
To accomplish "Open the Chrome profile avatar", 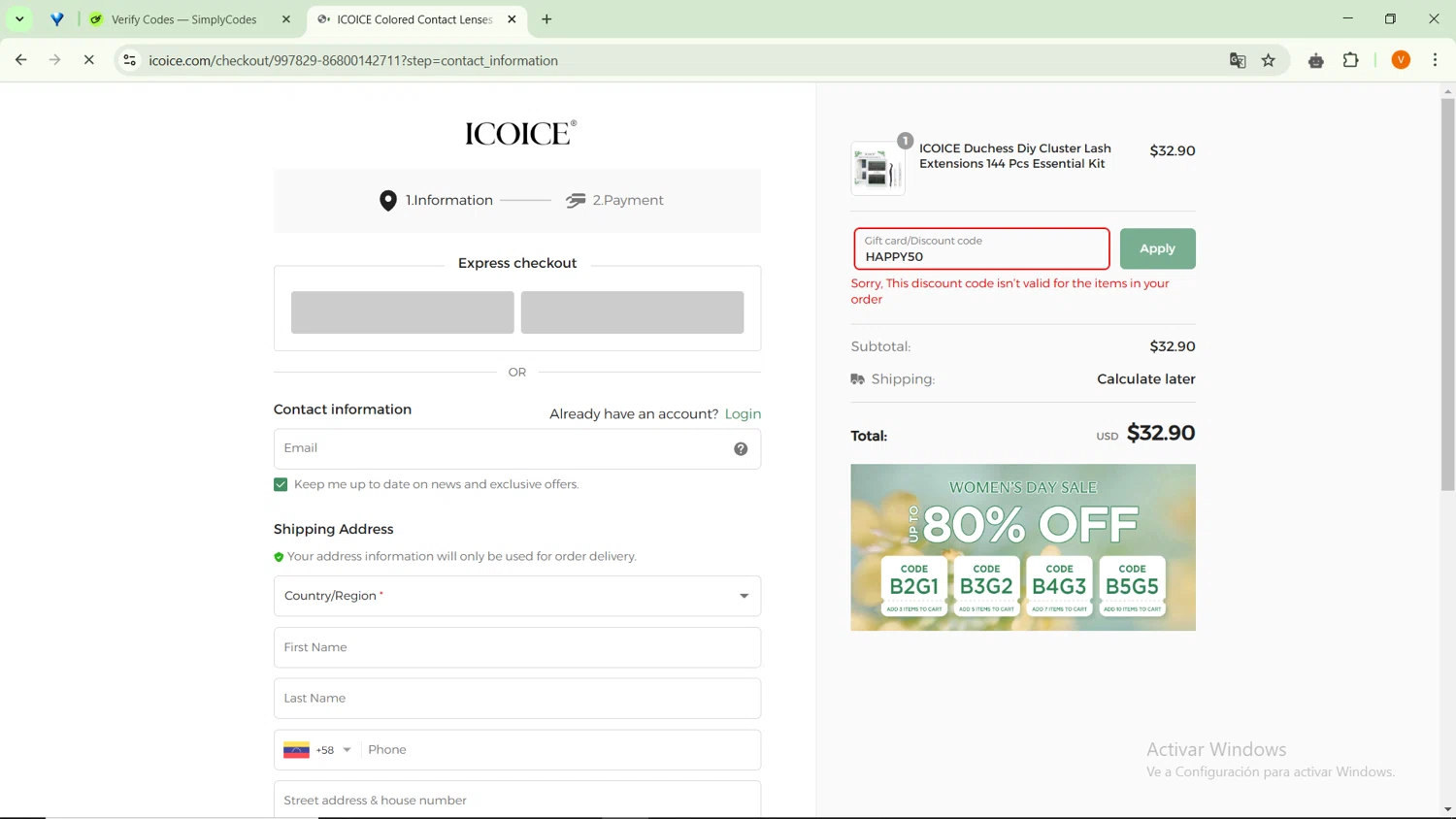I will pos(1401,60).
